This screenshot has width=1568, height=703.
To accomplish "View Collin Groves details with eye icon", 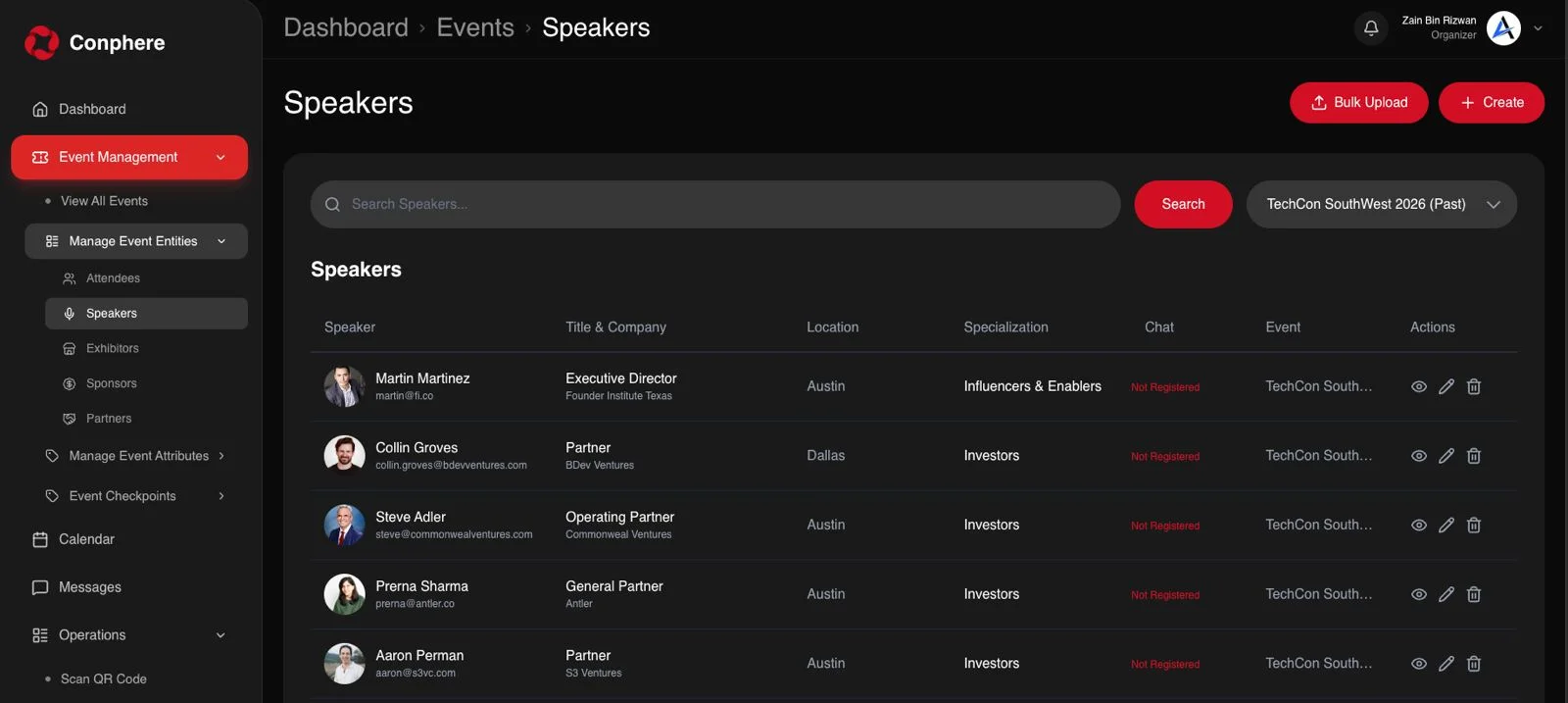I will coord(1418,456).
